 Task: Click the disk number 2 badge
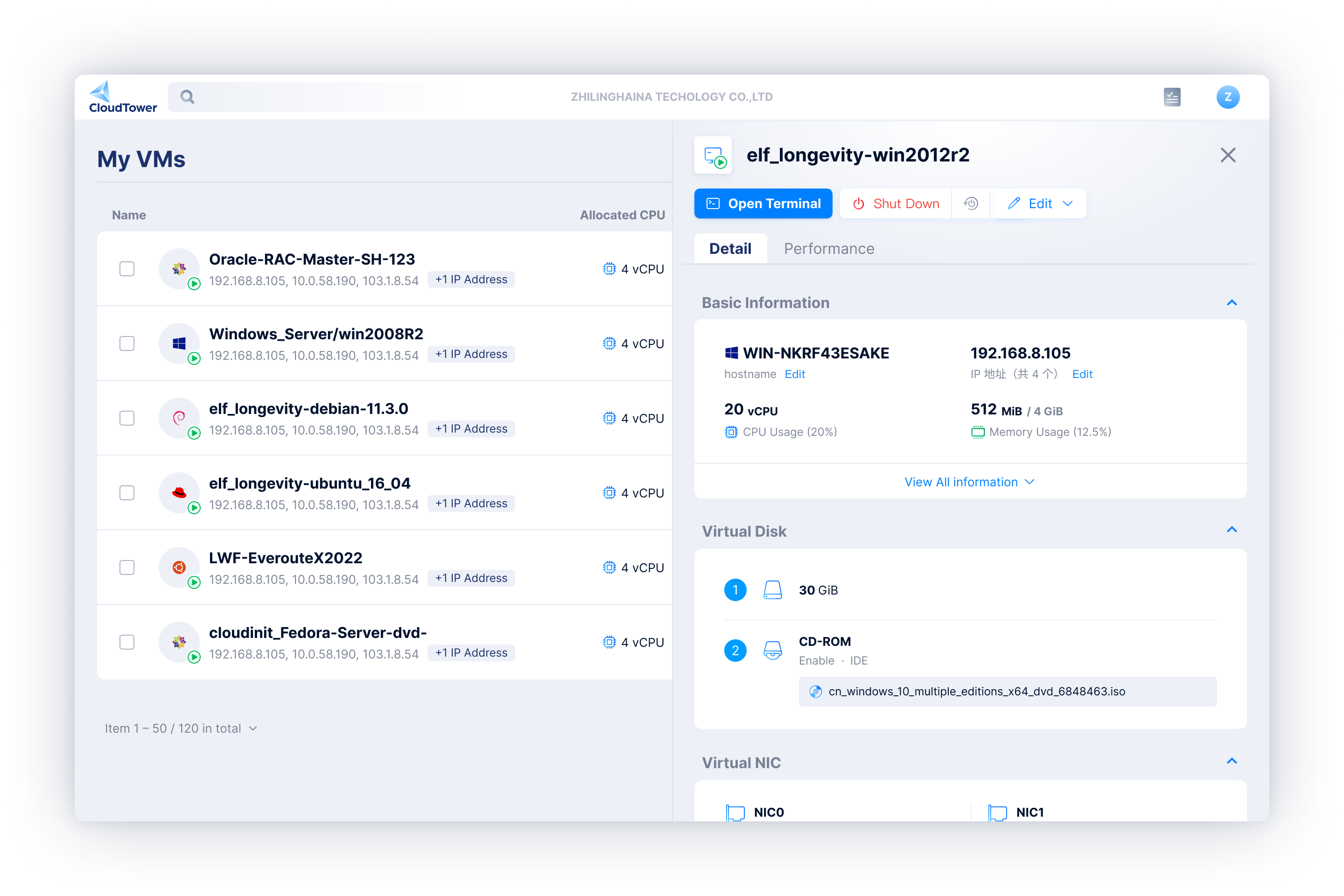click(x=735, y=650)
